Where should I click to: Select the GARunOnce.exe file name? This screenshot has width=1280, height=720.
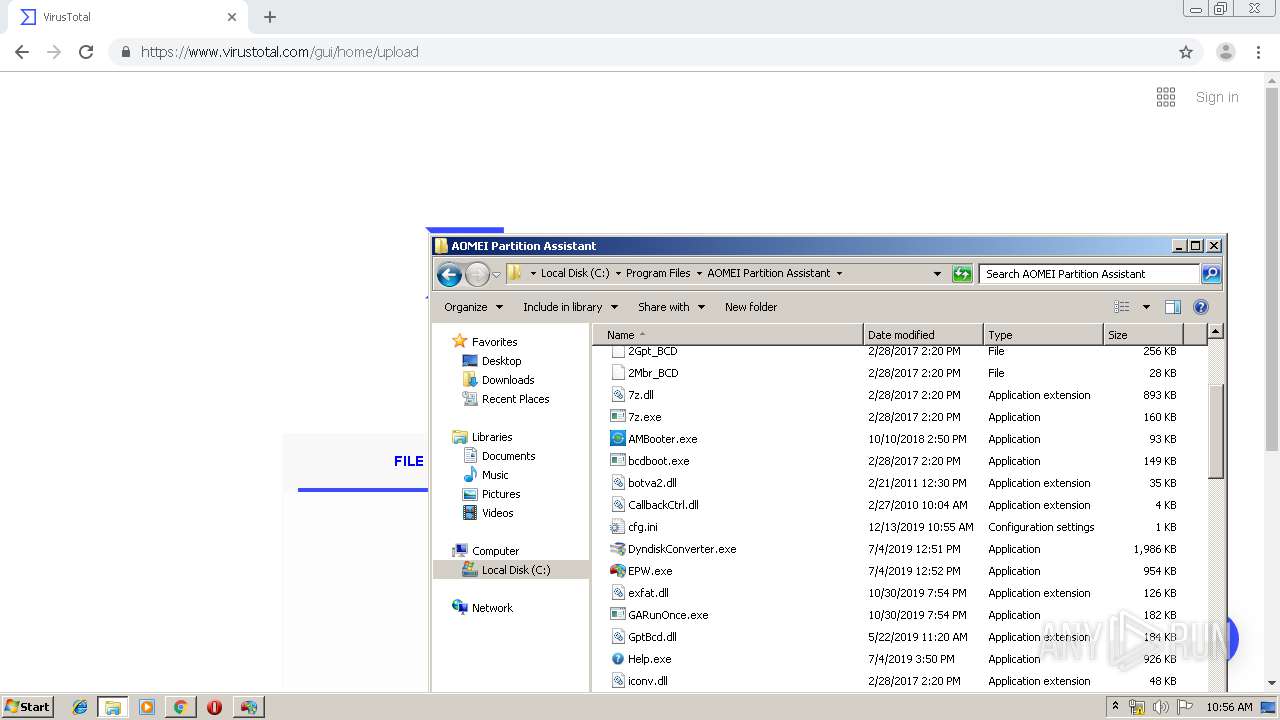pyautogui.click(x=668, y=615)
